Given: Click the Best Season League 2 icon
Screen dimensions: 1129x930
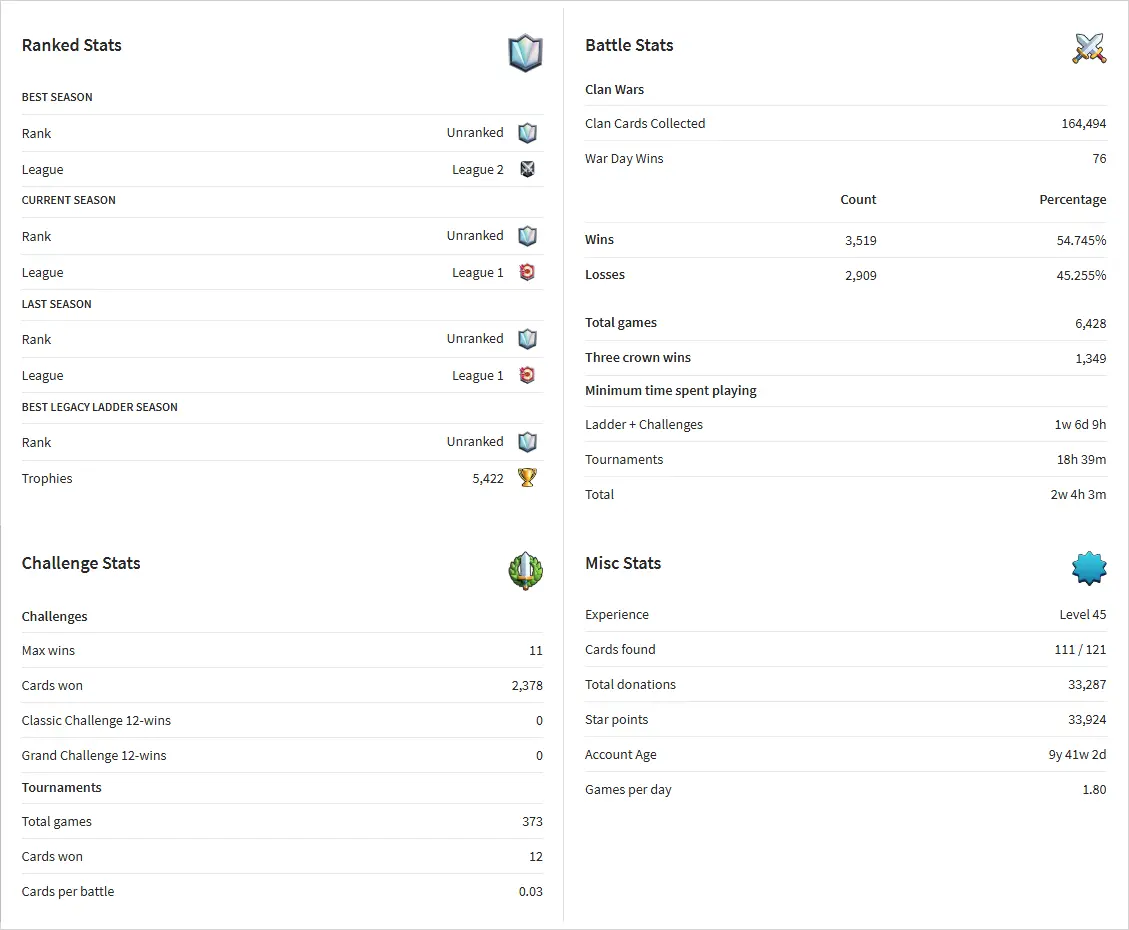Looking at the screenshot, I should [528, 169].
